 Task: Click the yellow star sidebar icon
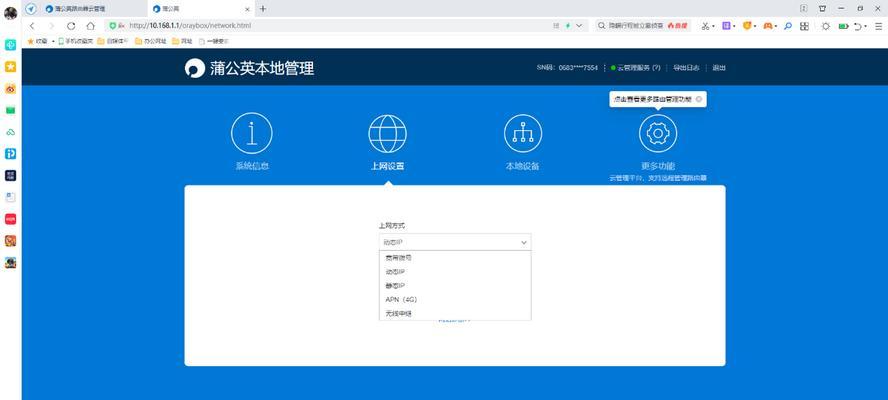10,67
